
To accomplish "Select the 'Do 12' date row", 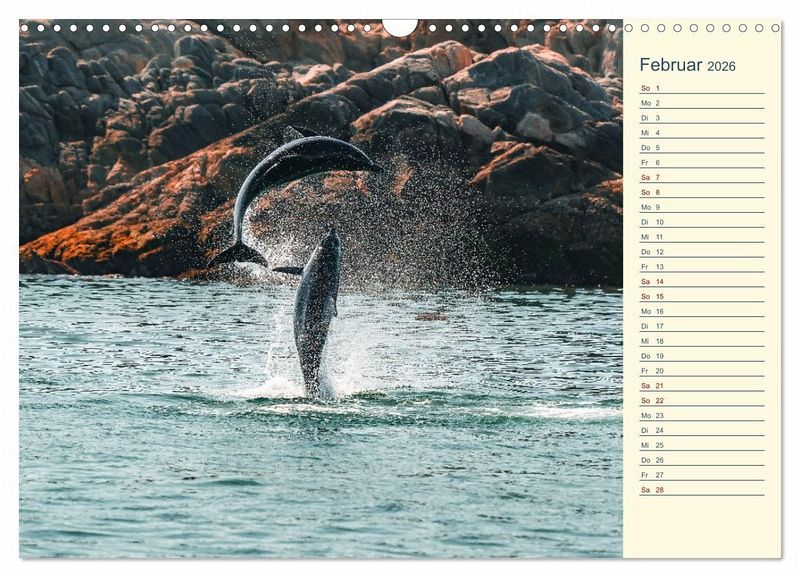I will [702, 252].
